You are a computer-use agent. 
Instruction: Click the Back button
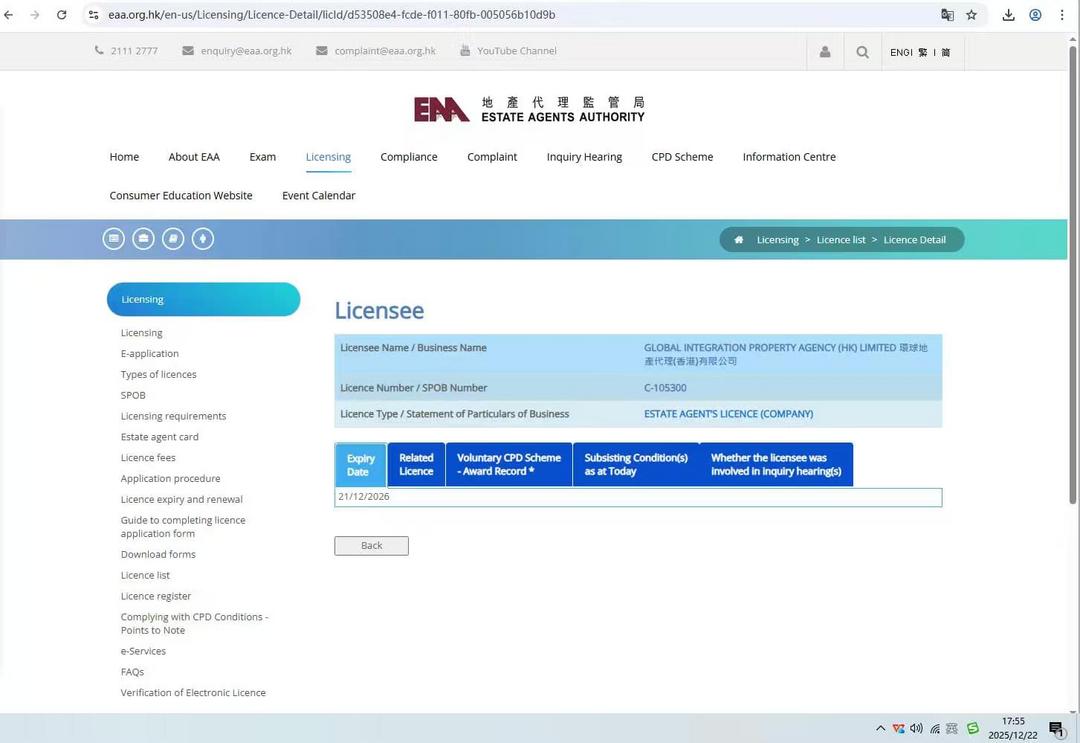pos(371,546)
